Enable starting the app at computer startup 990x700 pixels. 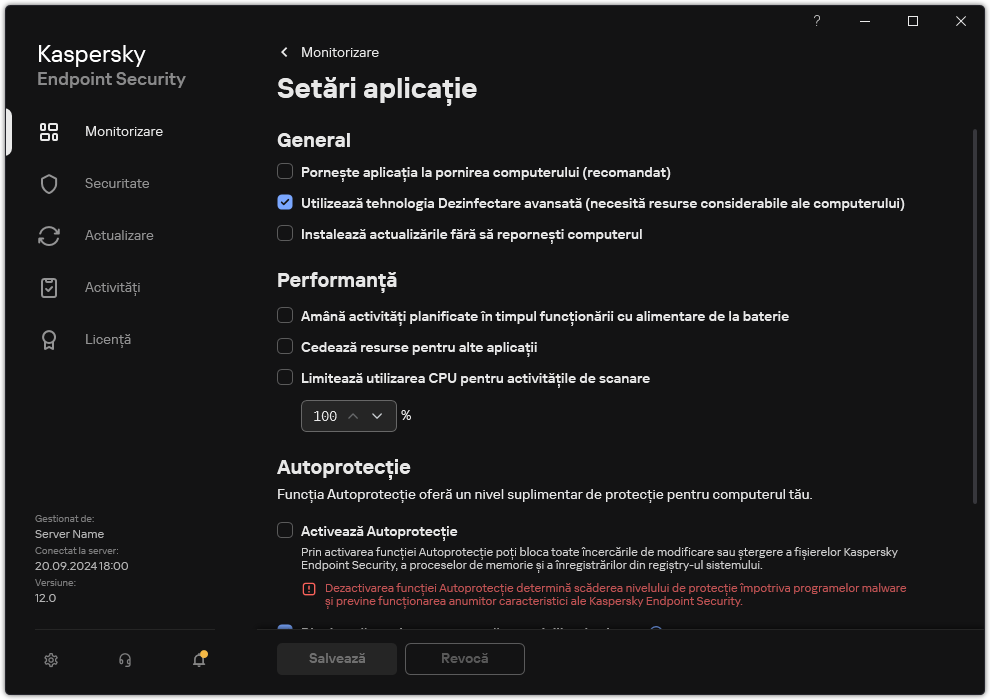tap(284, 171)
